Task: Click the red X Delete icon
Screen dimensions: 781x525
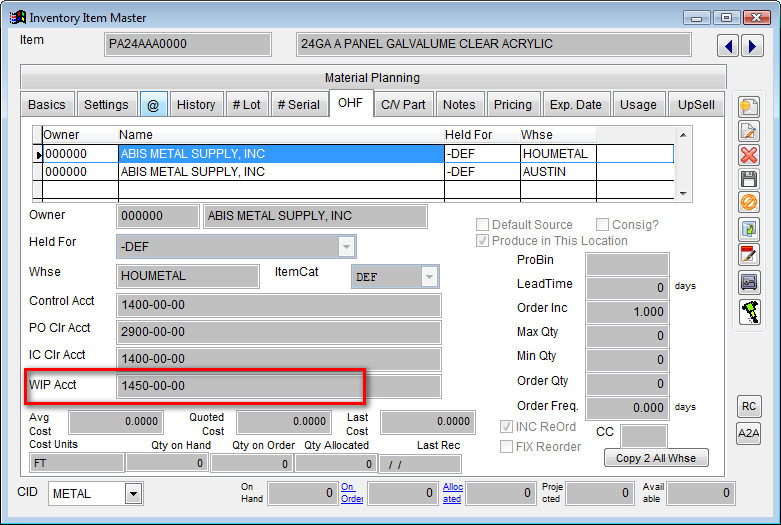Action: 748,155
